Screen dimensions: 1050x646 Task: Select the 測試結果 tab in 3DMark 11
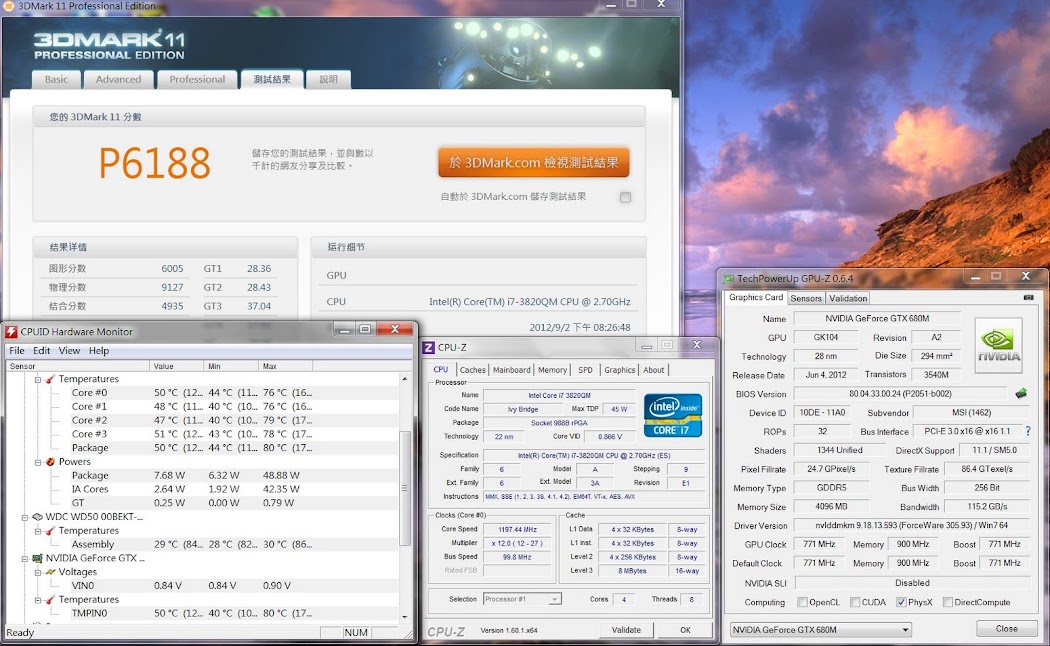(272, 80)
